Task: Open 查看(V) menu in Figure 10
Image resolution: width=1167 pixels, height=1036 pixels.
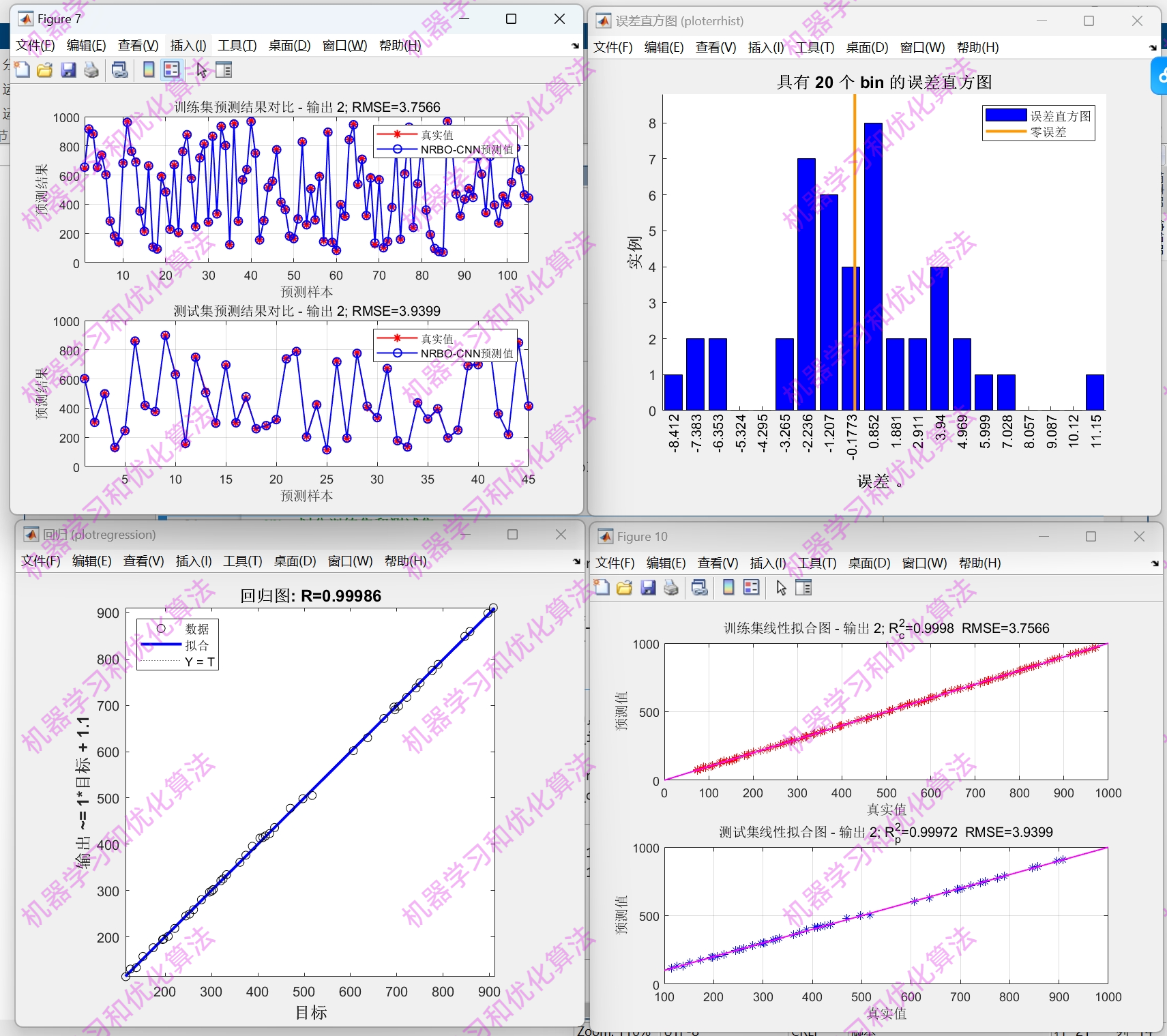Action: (x=718, y=563)
